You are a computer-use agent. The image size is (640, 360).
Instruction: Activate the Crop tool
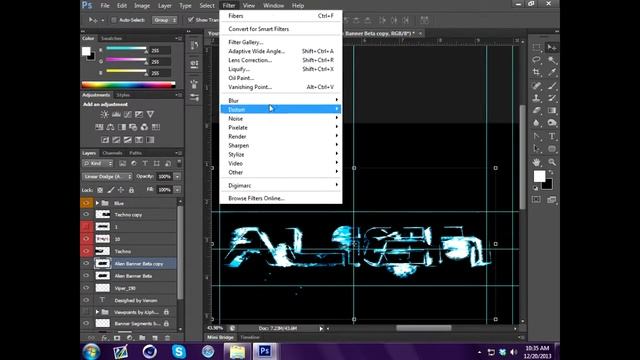point(537,73)
